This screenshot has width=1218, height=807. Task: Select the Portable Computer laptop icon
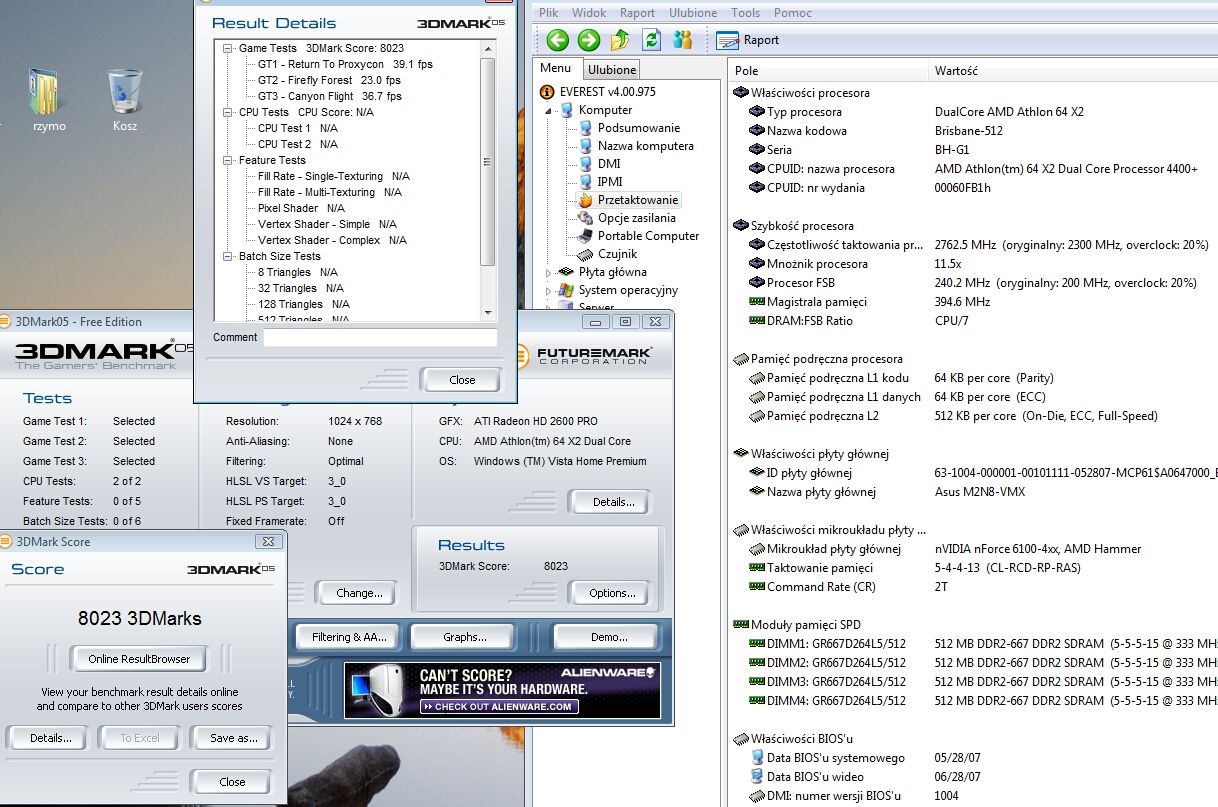click(x=586, y=236)
